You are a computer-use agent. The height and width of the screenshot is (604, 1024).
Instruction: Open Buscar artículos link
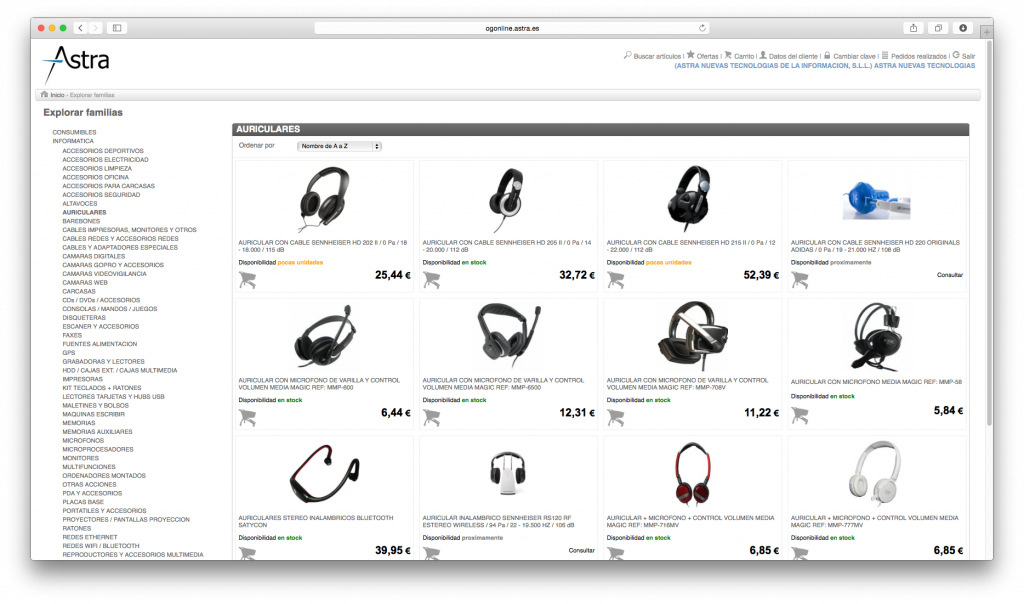(657, 57)
